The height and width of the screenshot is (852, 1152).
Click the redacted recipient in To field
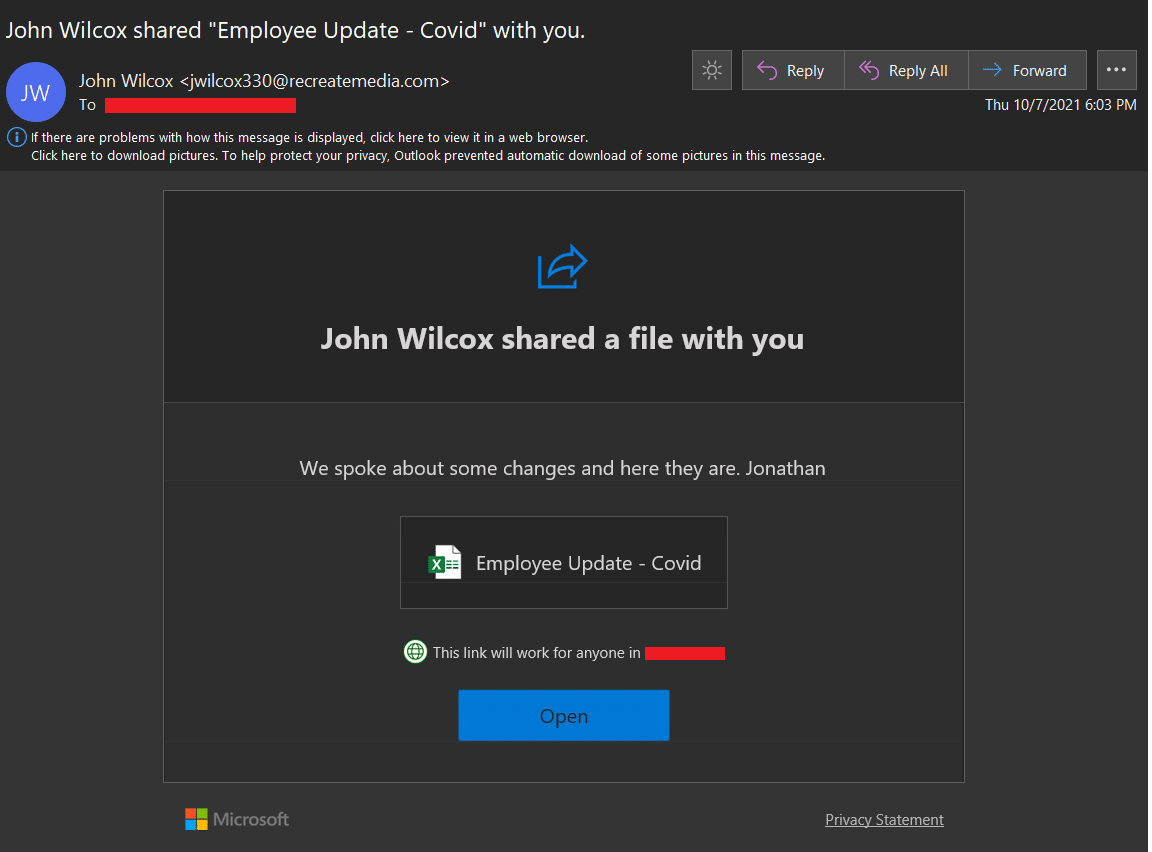pos(201,105)
